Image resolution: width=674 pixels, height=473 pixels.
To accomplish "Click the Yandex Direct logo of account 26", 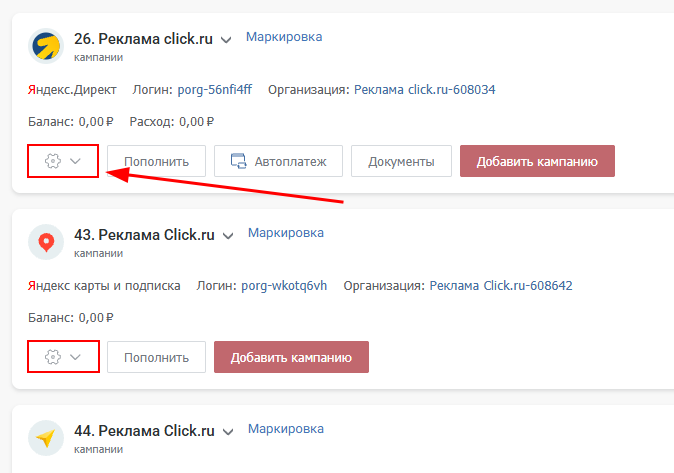I will (x=46, y=46).
